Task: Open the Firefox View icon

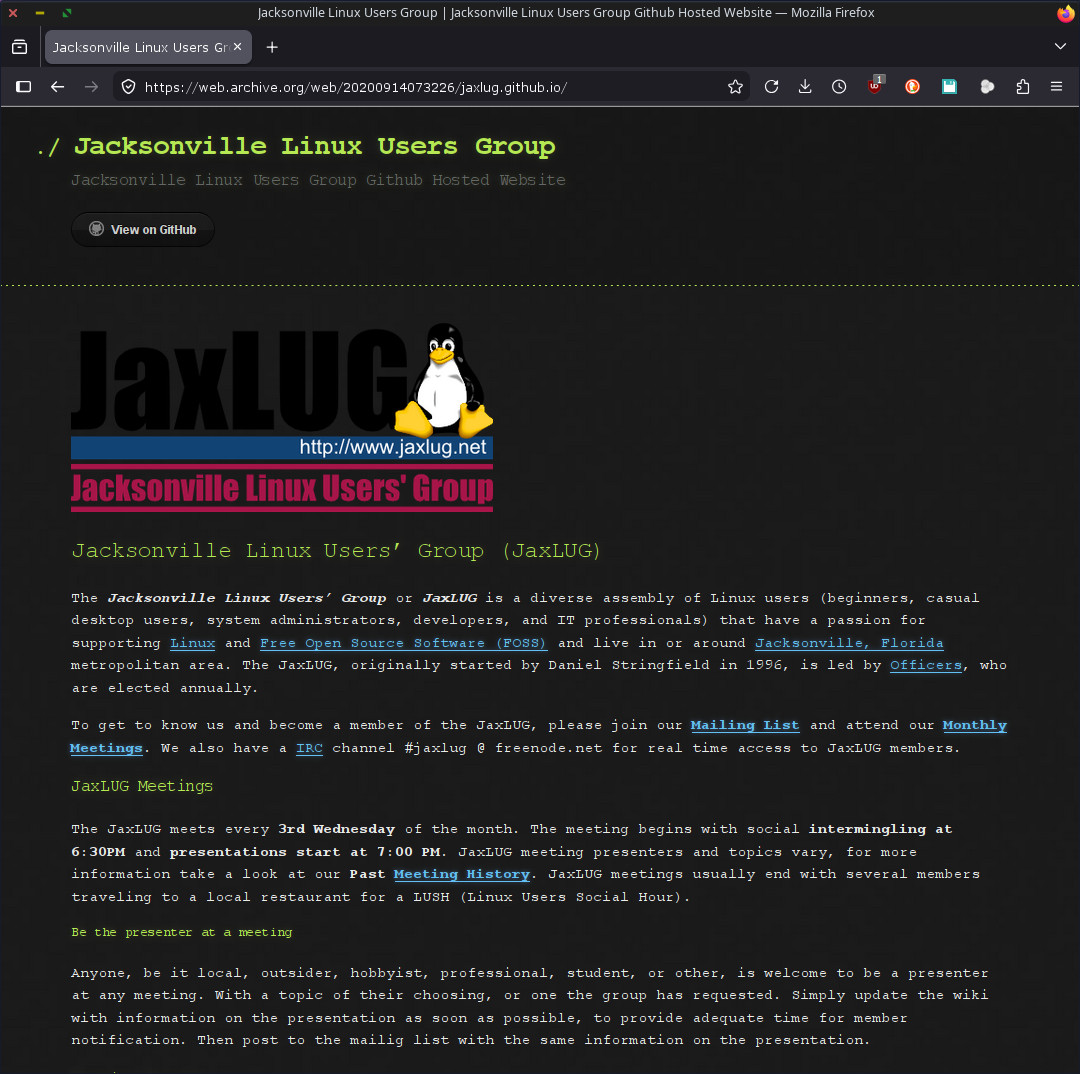Action: click(x=20, y=47)
